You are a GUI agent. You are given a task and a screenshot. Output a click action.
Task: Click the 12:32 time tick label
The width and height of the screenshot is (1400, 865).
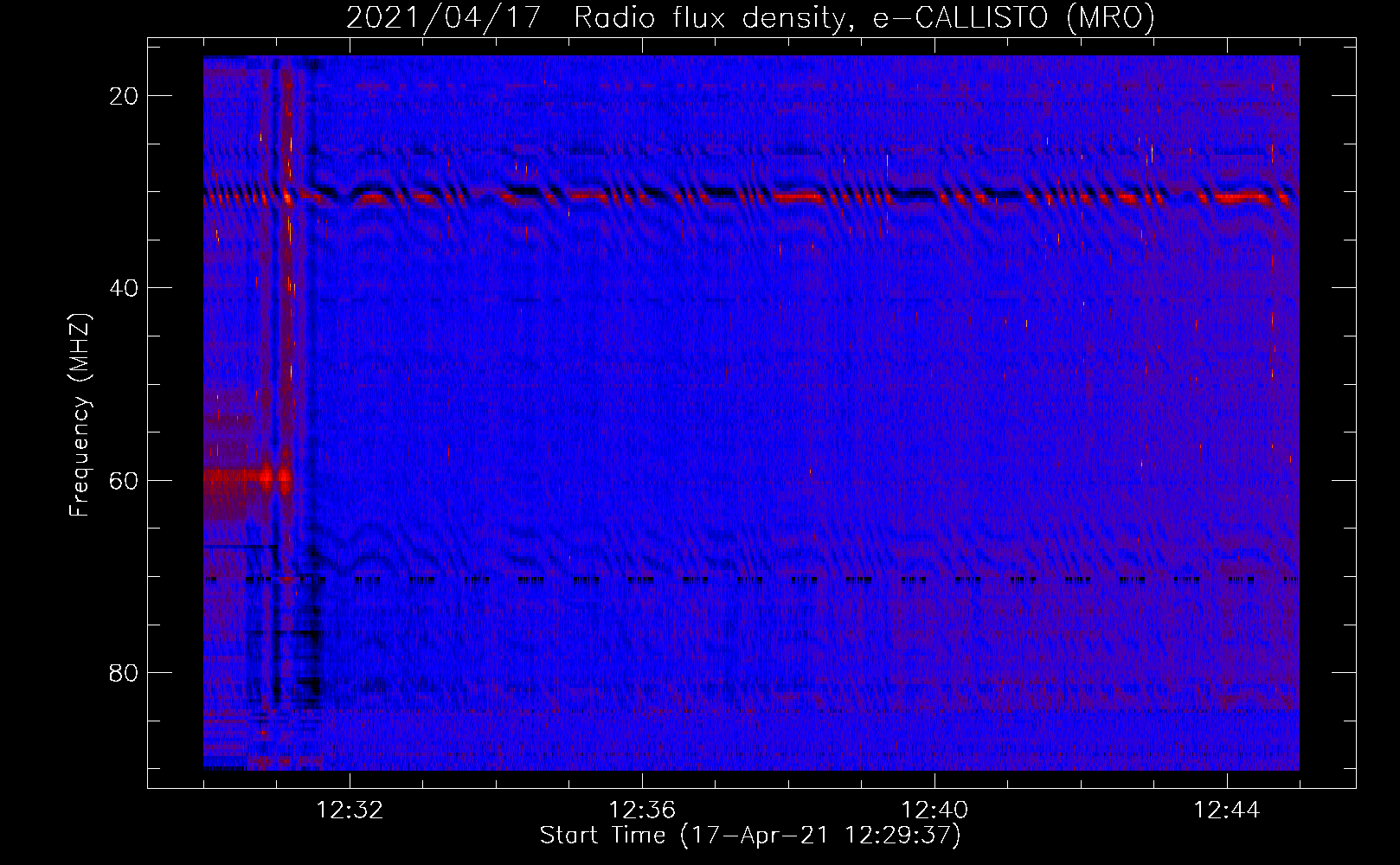pos(350,811)
